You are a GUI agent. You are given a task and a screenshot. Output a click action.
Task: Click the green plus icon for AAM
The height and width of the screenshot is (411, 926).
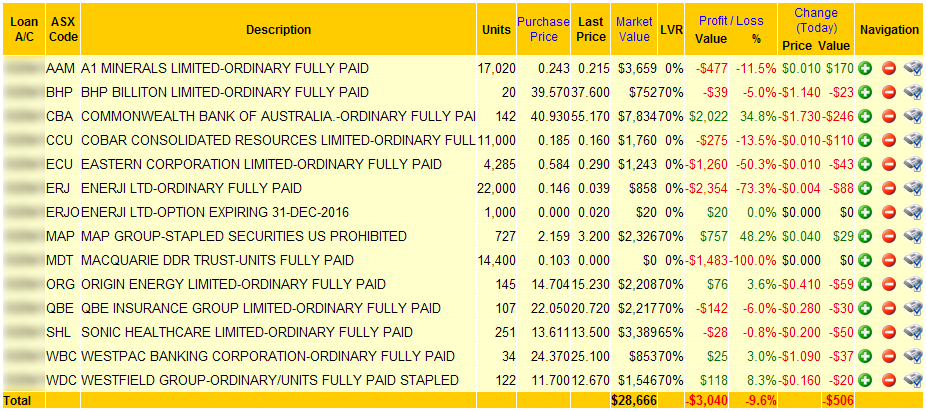pyautogui.click(x=865, y=68)
